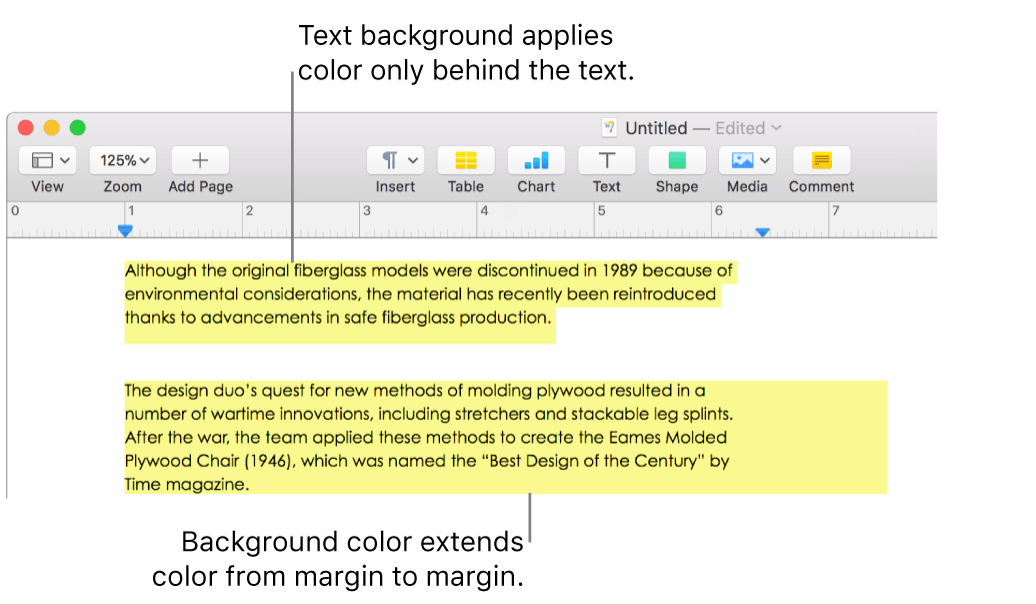
Task: Open the Media browser icon
Action: [742, 160]
